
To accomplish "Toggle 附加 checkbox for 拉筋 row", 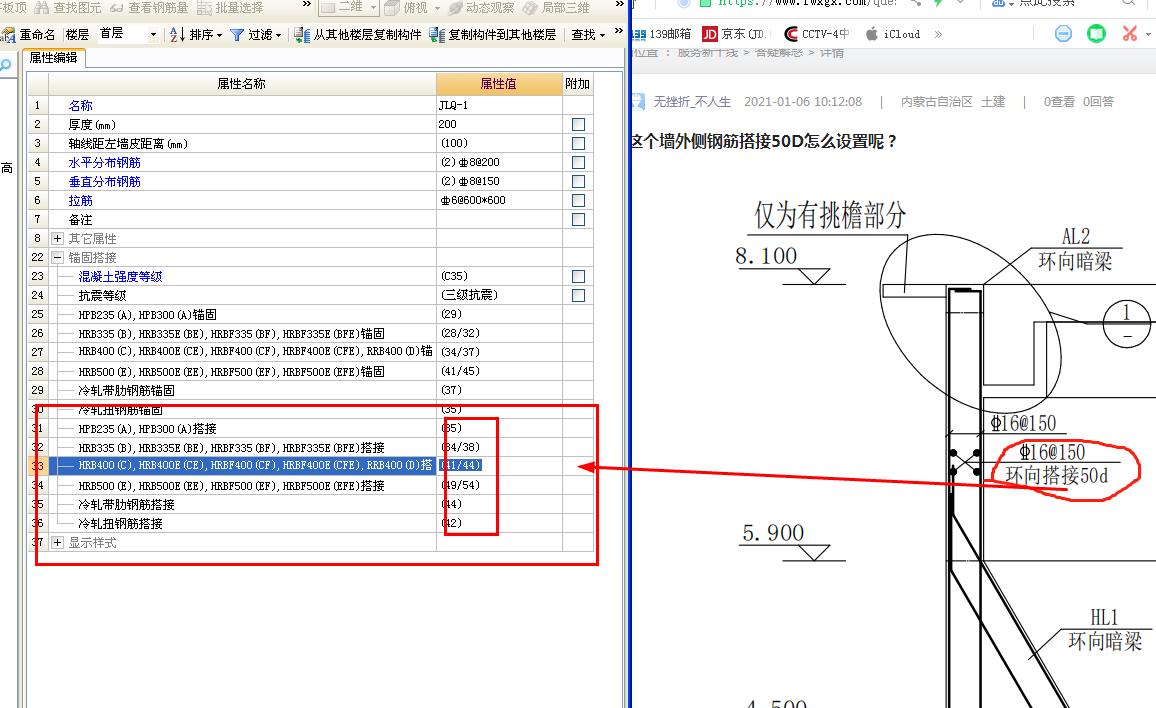I will pos(579,201).
